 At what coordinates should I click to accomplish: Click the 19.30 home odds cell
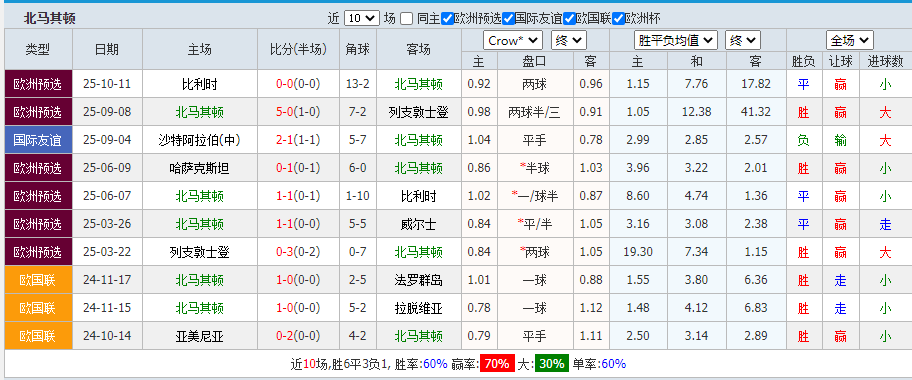[638, 252]
